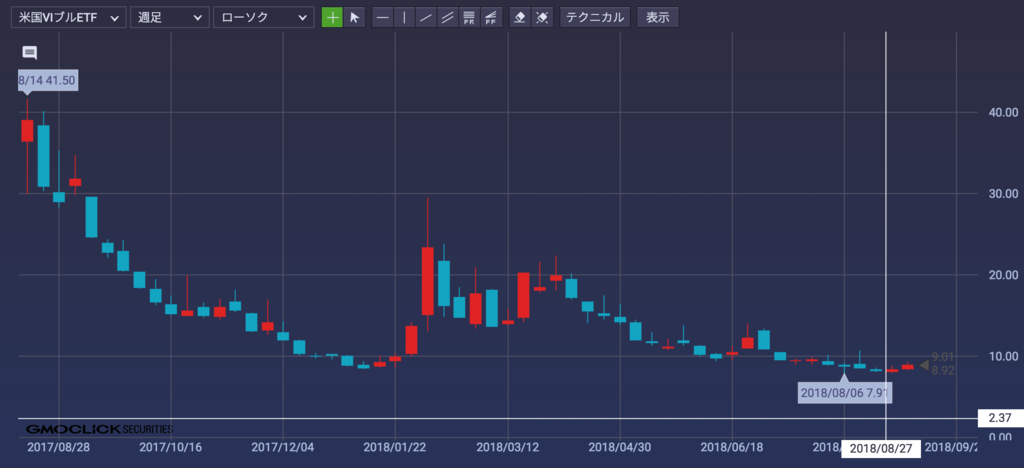Click the comment speech bubble icon
Image resolution: width=1024 pixels, height=468 pixels.
(x=29, y=53)
